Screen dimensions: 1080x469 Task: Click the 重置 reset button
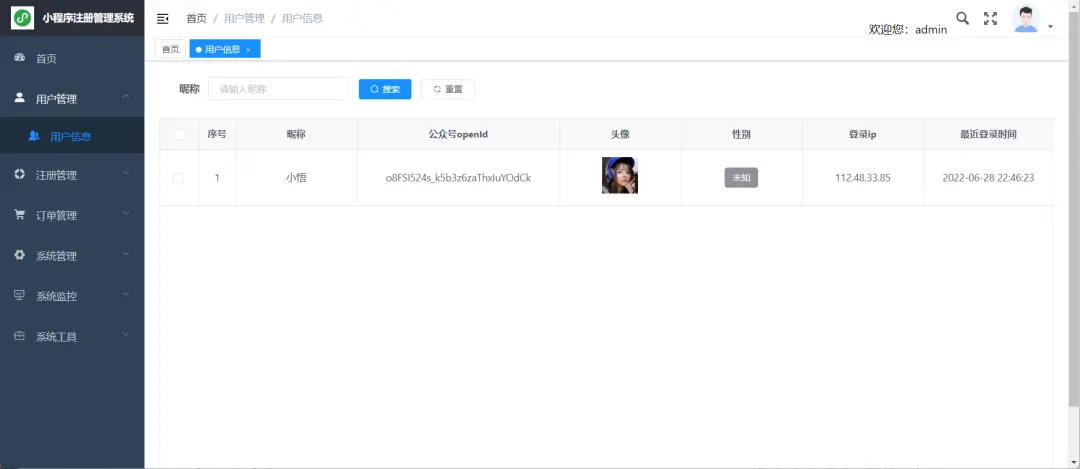click(x=448, y=90)
